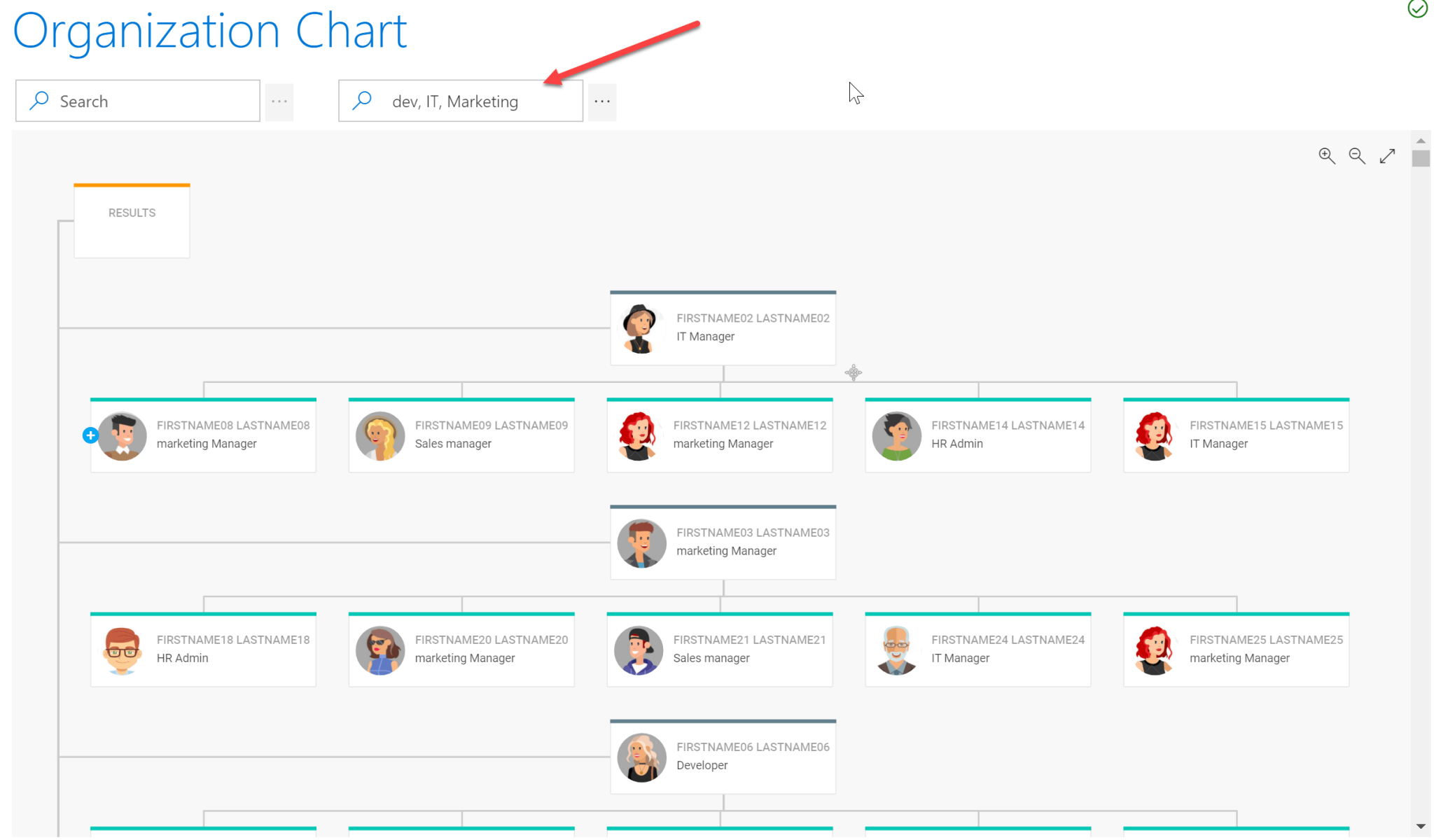
Task: Click the green checkmark icon at top right
Action: (1419, 8)
